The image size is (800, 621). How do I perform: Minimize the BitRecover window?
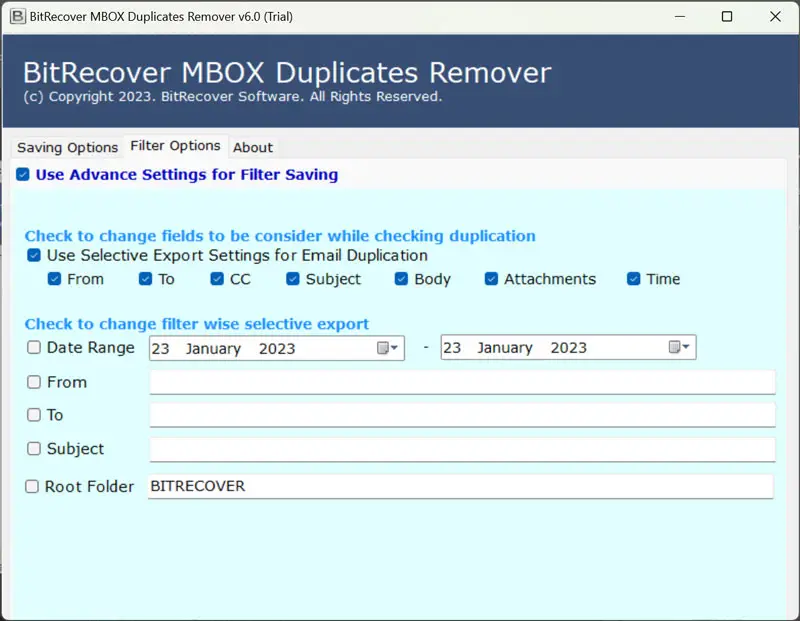pyautogui.click(x=680, y=16)
